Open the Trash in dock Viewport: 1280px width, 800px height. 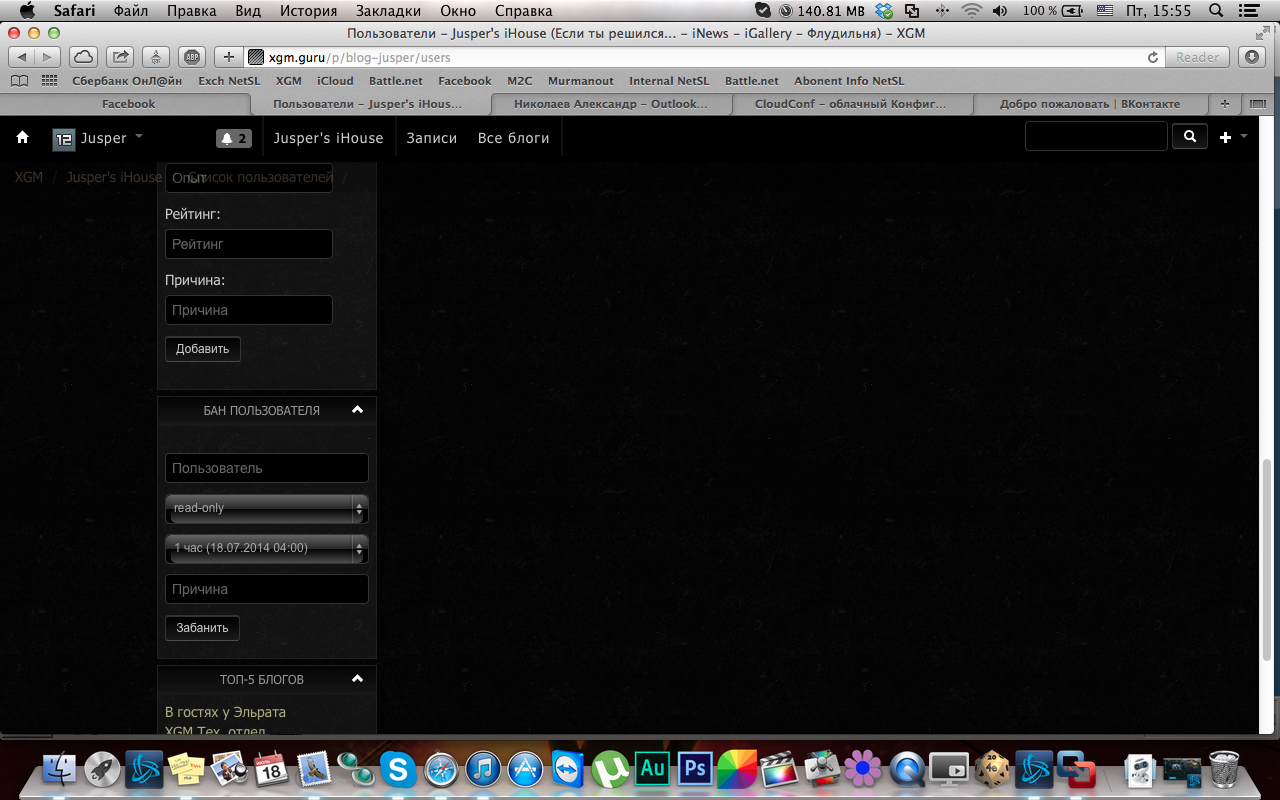(1224, 770)
